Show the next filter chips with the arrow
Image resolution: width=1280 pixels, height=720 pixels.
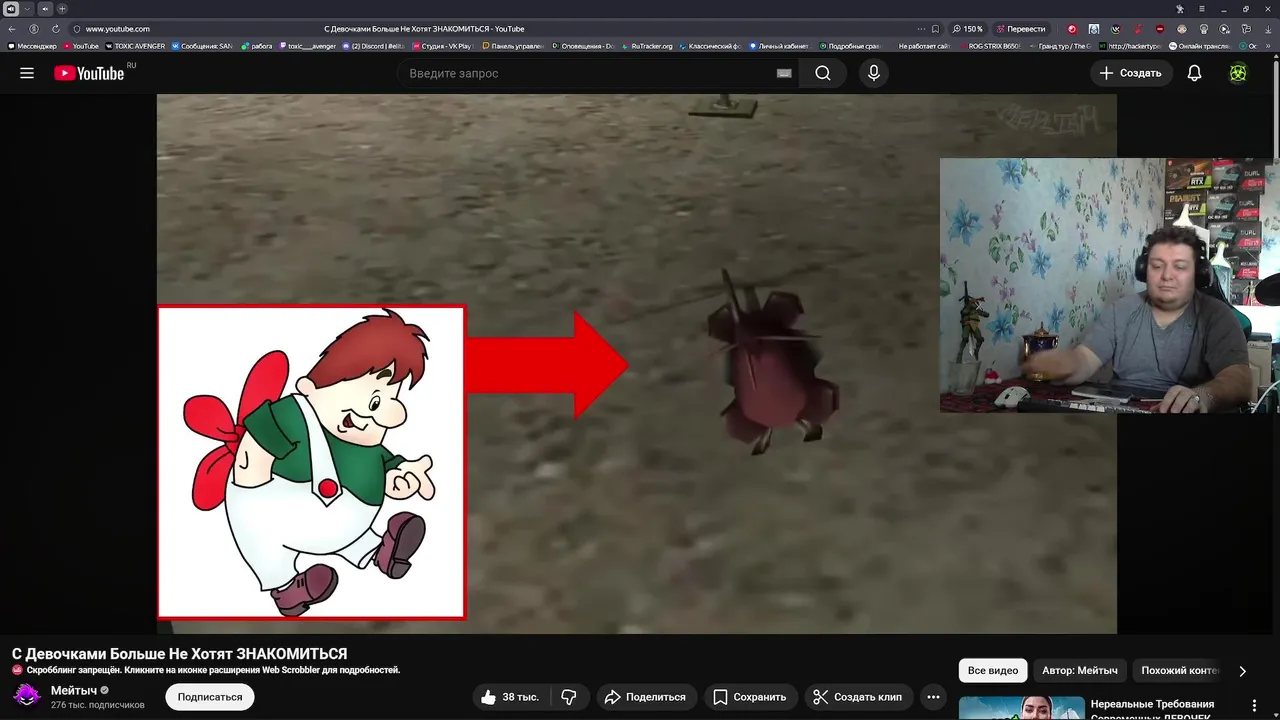pyautogui.click(x=1242, y=671)
